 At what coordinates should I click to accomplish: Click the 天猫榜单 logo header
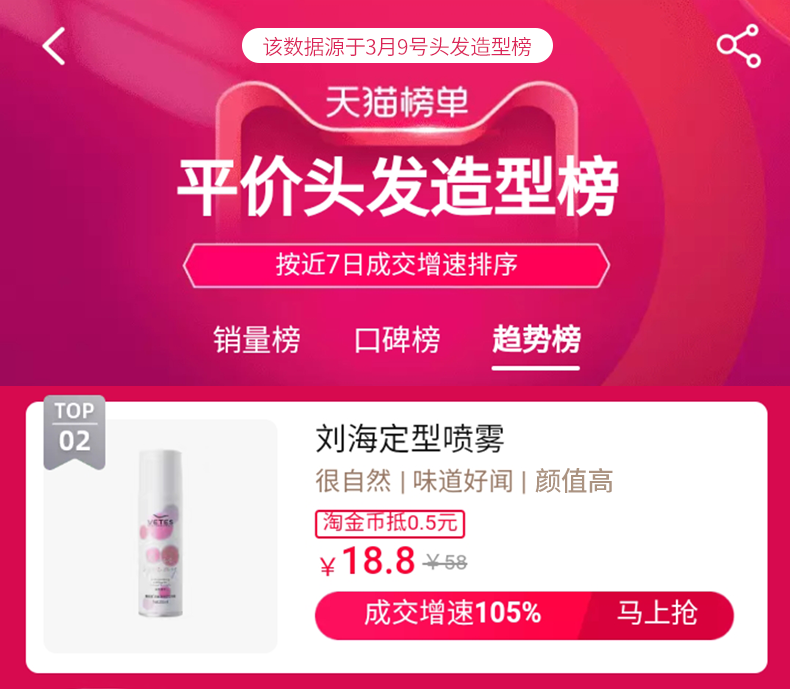coord(397,102)
